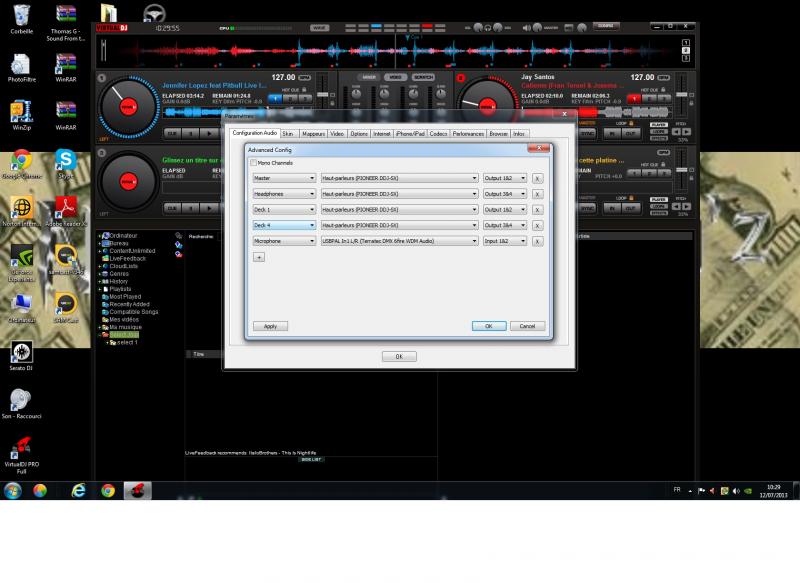This screenshot has width=800, height=583.
Task: Open the WinZip desktop icon
Action: coord(21,116)
